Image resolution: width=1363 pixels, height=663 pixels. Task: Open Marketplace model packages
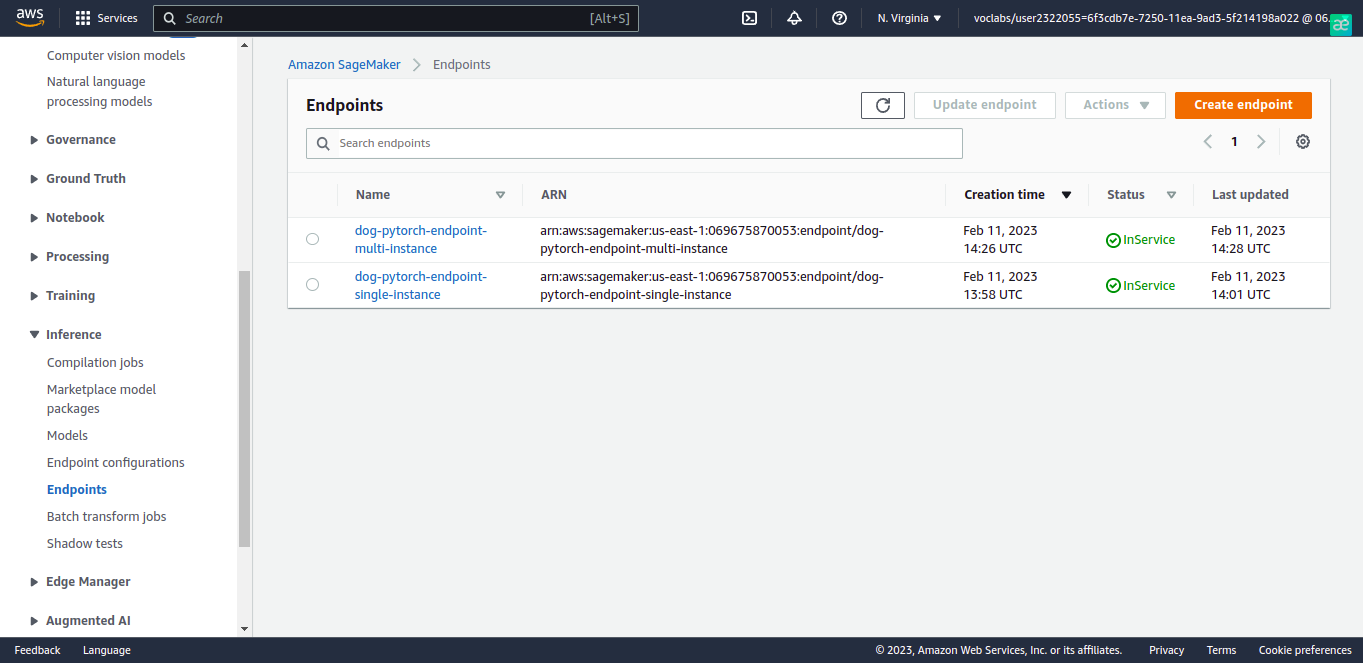pyautogui.click(x=102, y=399)
